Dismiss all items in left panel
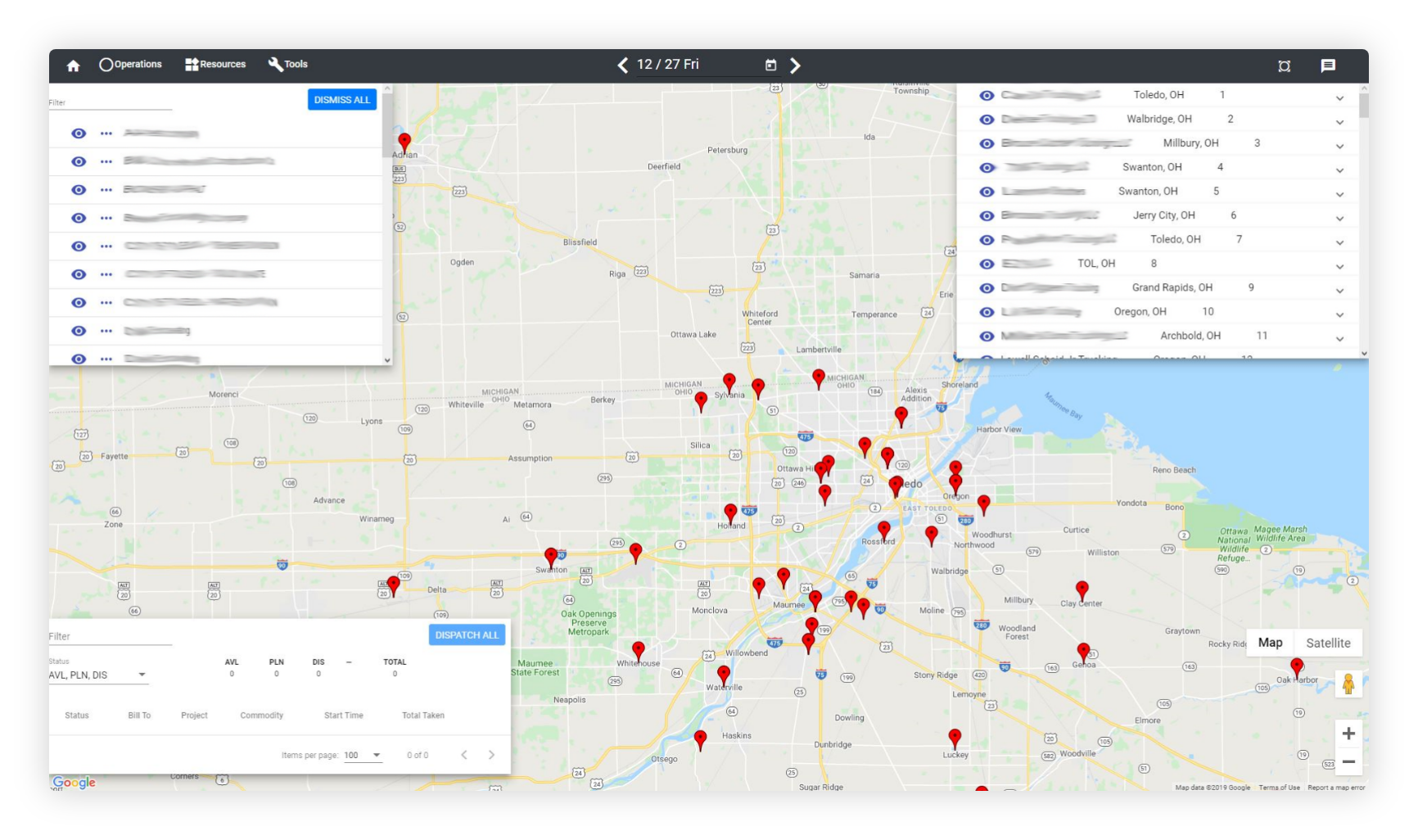This screenshot has height=840, width=1418. coord(342,100)
